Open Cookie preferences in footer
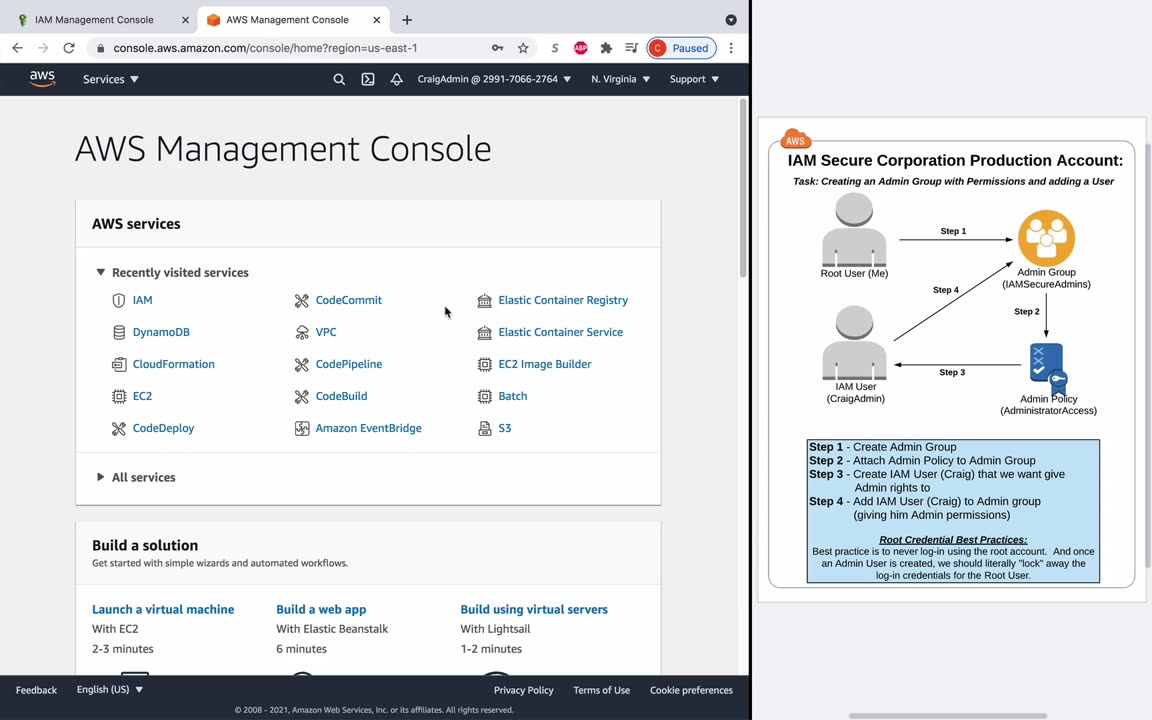Screen dimensions: 1152x720 pos(691,691)
